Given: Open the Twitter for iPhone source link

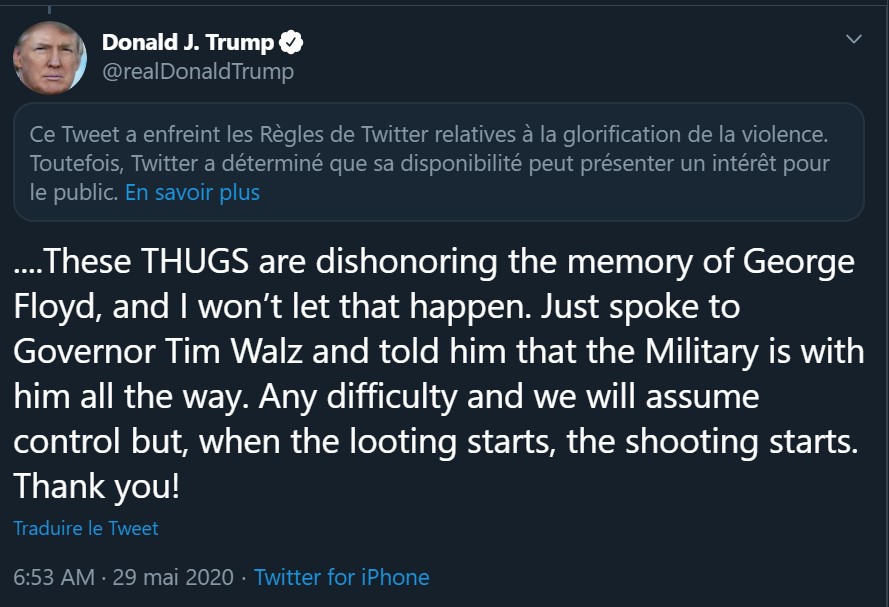Looking at the screenshot, I should 341,577.
